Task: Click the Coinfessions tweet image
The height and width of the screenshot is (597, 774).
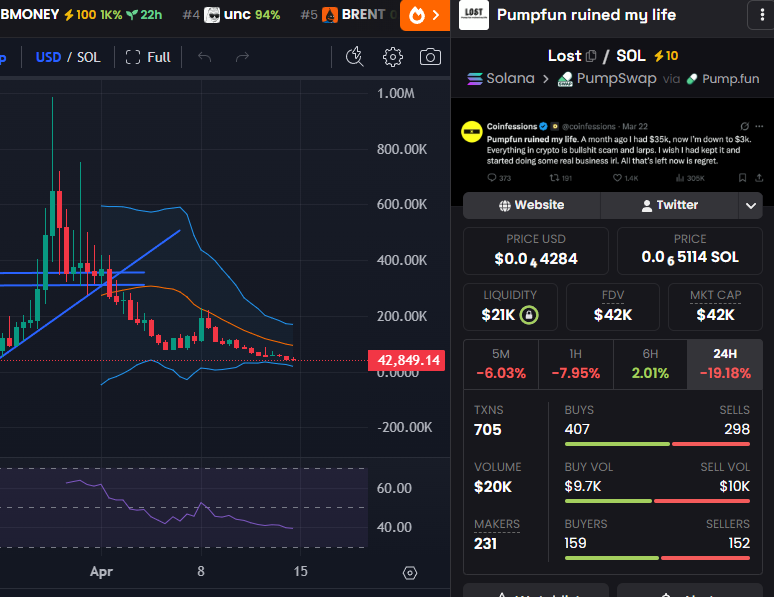Action: coord(612,152)
